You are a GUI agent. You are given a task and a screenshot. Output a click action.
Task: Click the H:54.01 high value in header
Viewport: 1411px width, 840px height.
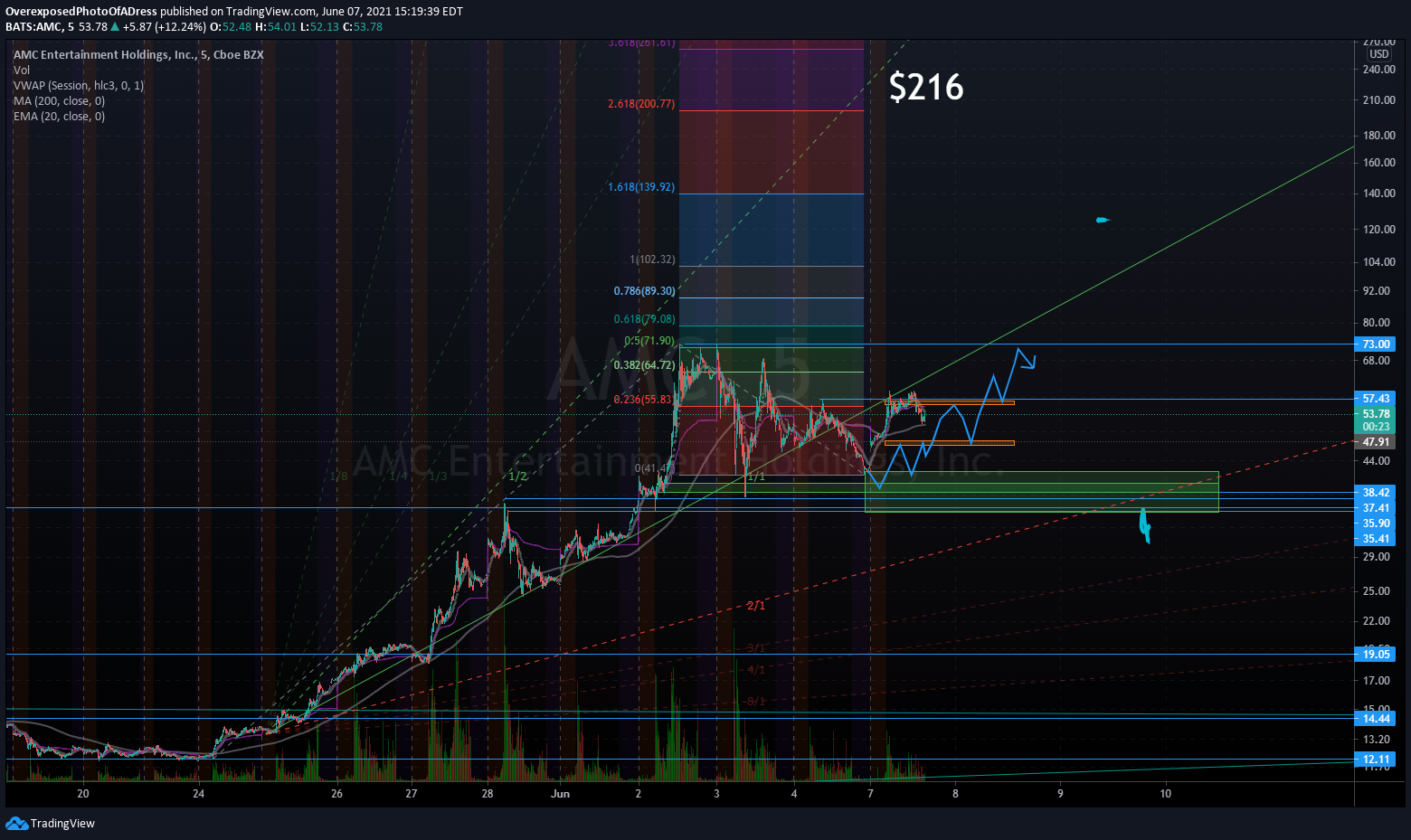[x=276, y=26]
